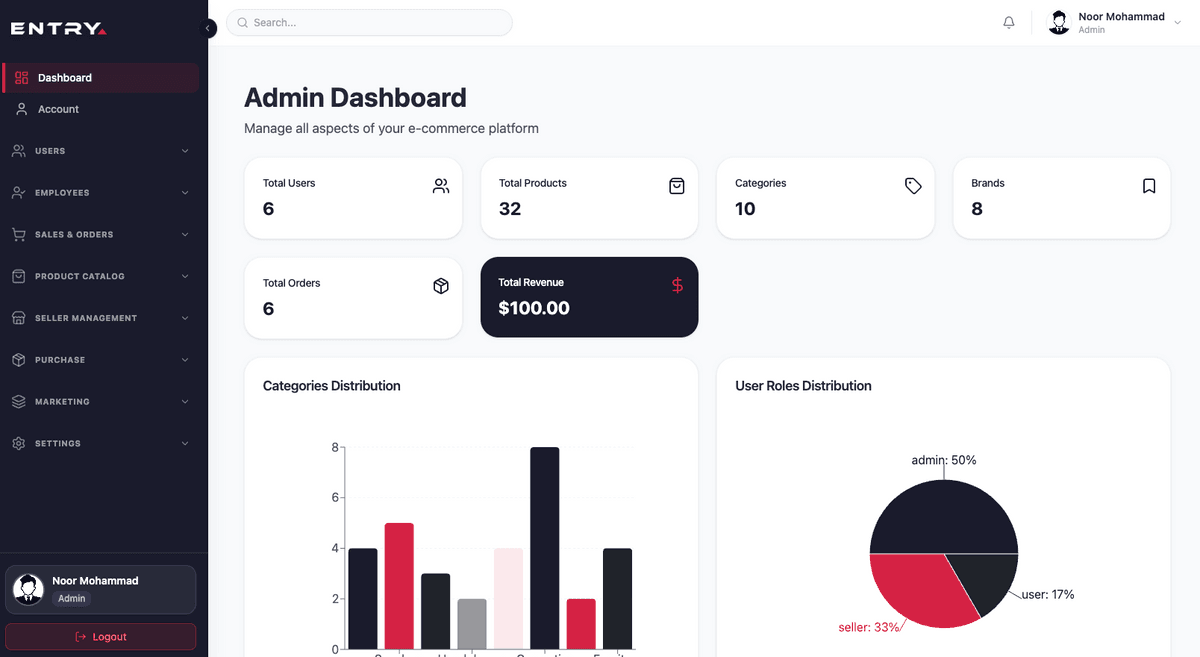Open the Seller Management chevron

pos(185,318)
